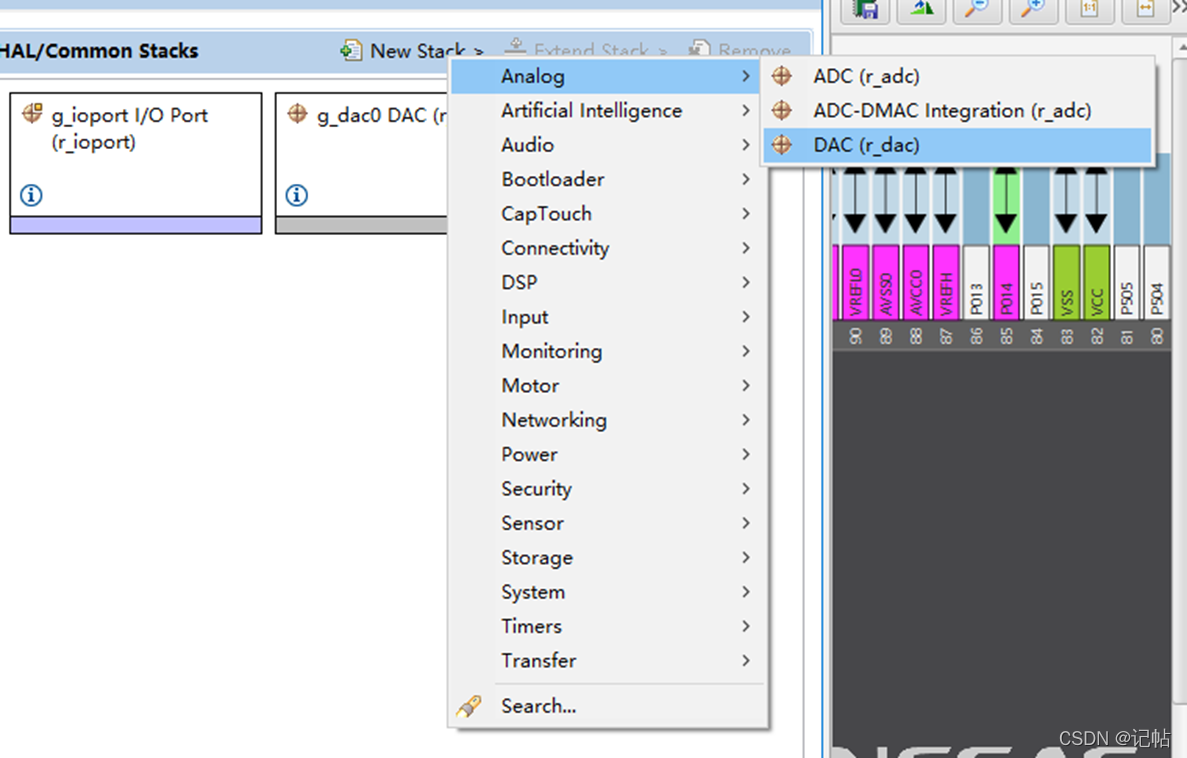Select DAC (r_dac) submenu entry
1187x758 pixels.
958,145
